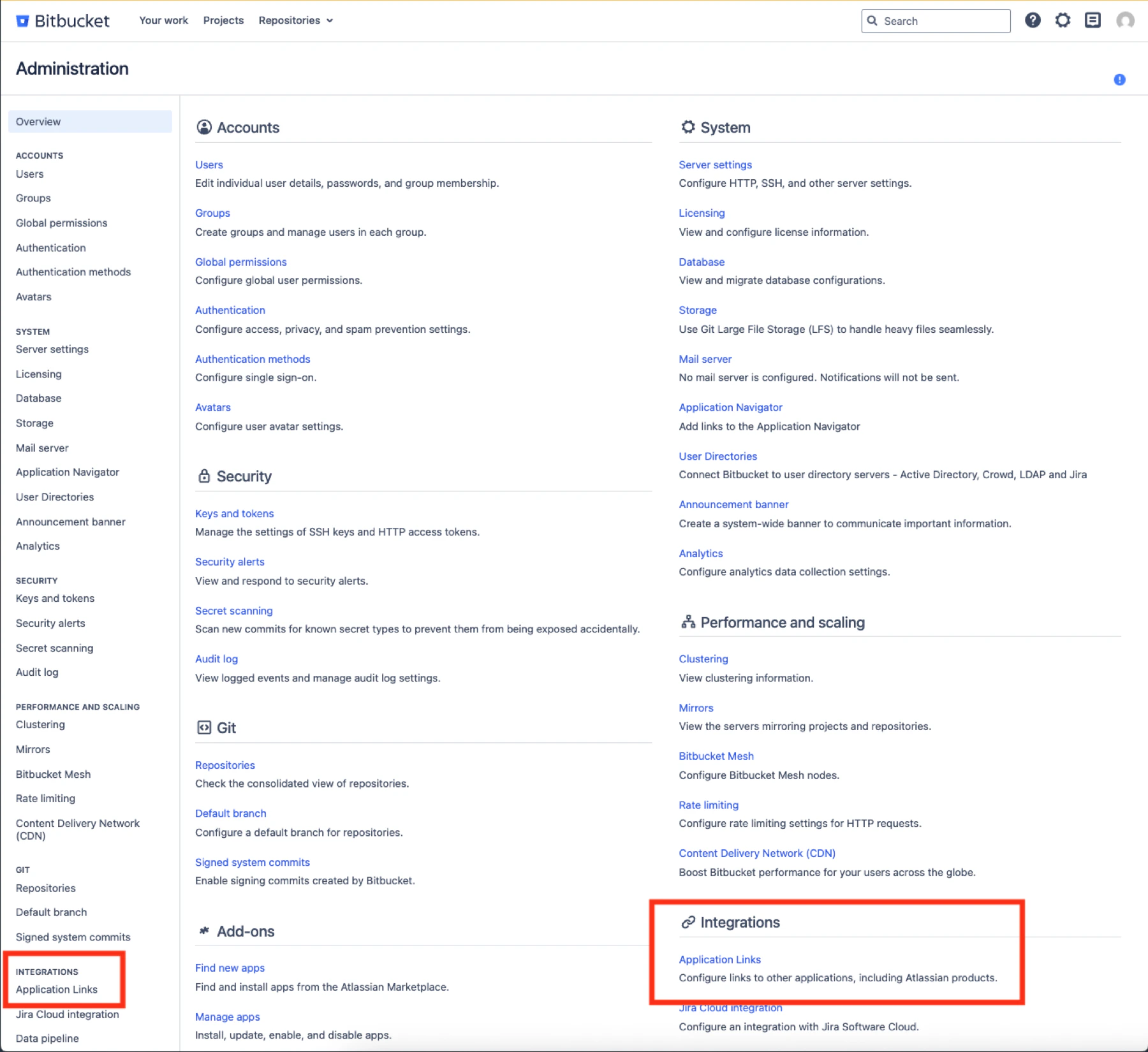Open Projects in top navigation
This screenshot has height=1052, width=1148.
[223, 20]
